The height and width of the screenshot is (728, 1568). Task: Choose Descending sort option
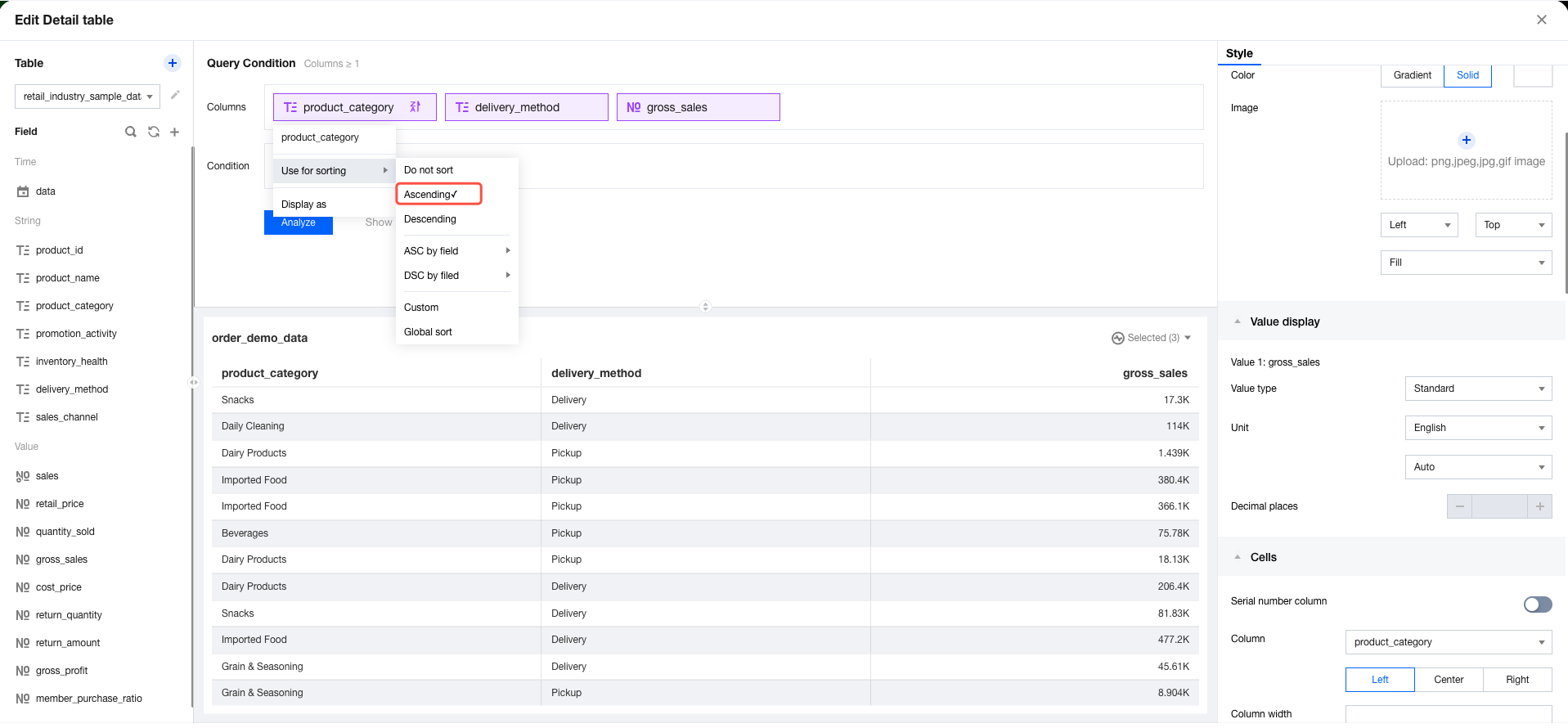click(430, 219)
